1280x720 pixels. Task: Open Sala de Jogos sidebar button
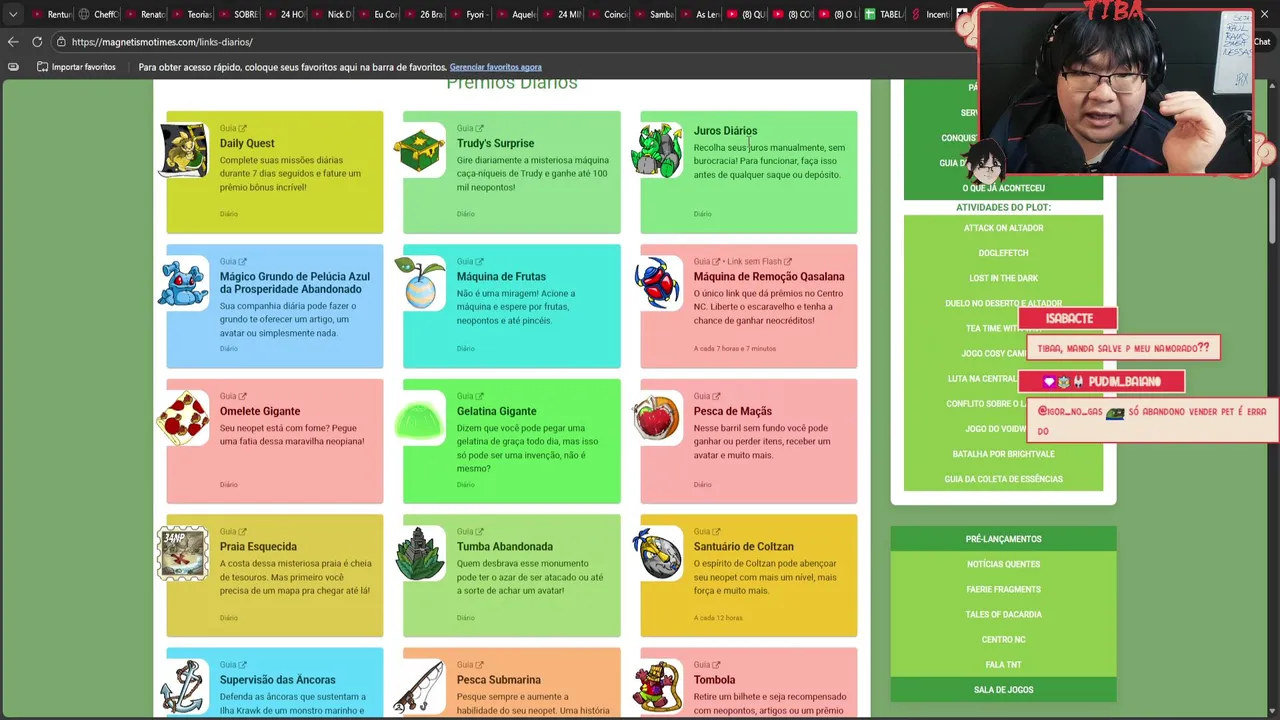[x=1003, y=689]
